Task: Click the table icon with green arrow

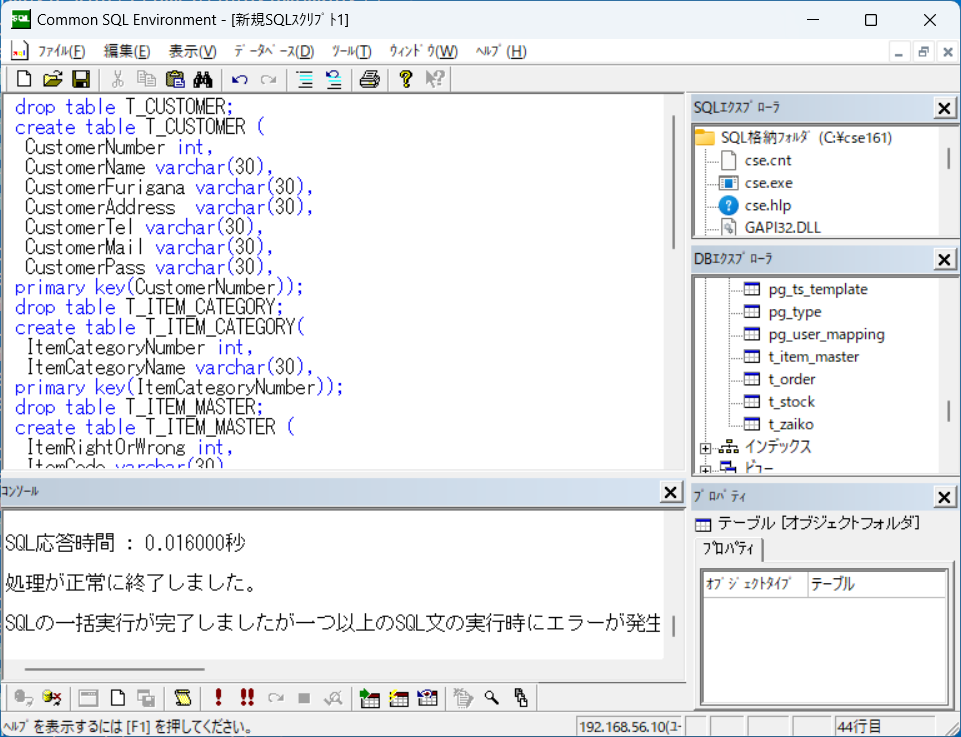Action: coord(370,697)
